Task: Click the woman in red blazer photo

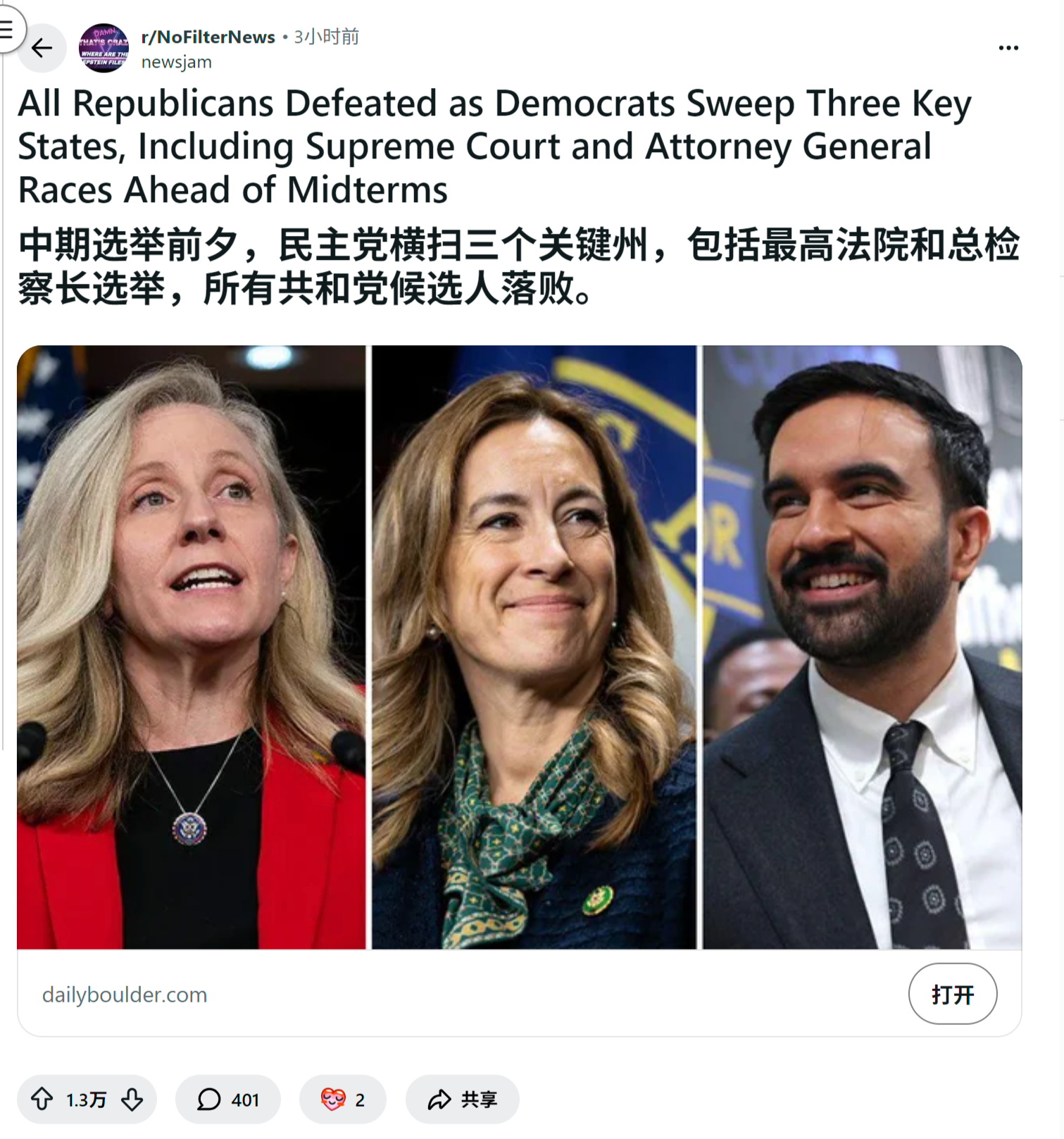Action: pyautogui.click(x=192, y=647)
